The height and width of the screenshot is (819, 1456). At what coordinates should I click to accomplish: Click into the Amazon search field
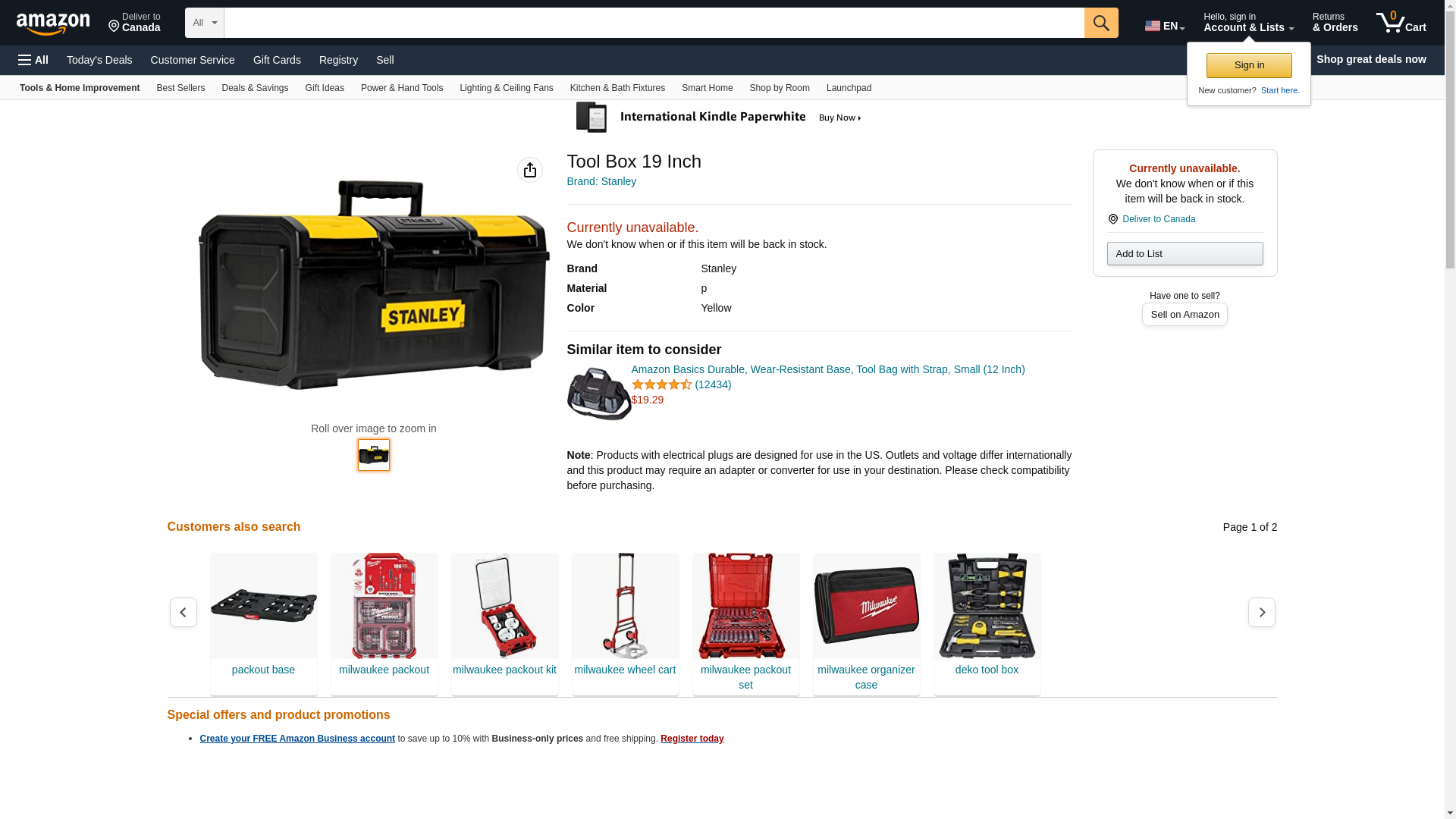pyautogui.click(x=654, y=23)
